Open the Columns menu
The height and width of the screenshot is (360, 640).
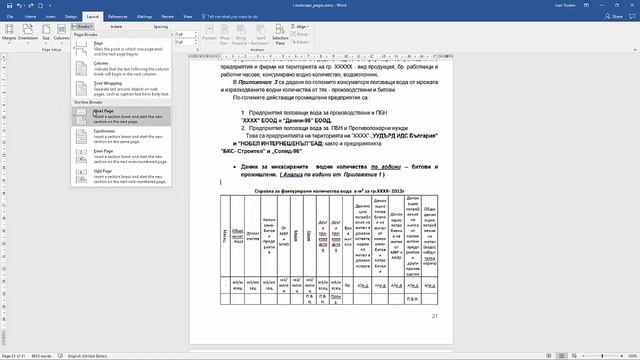[x=61, y=33]
